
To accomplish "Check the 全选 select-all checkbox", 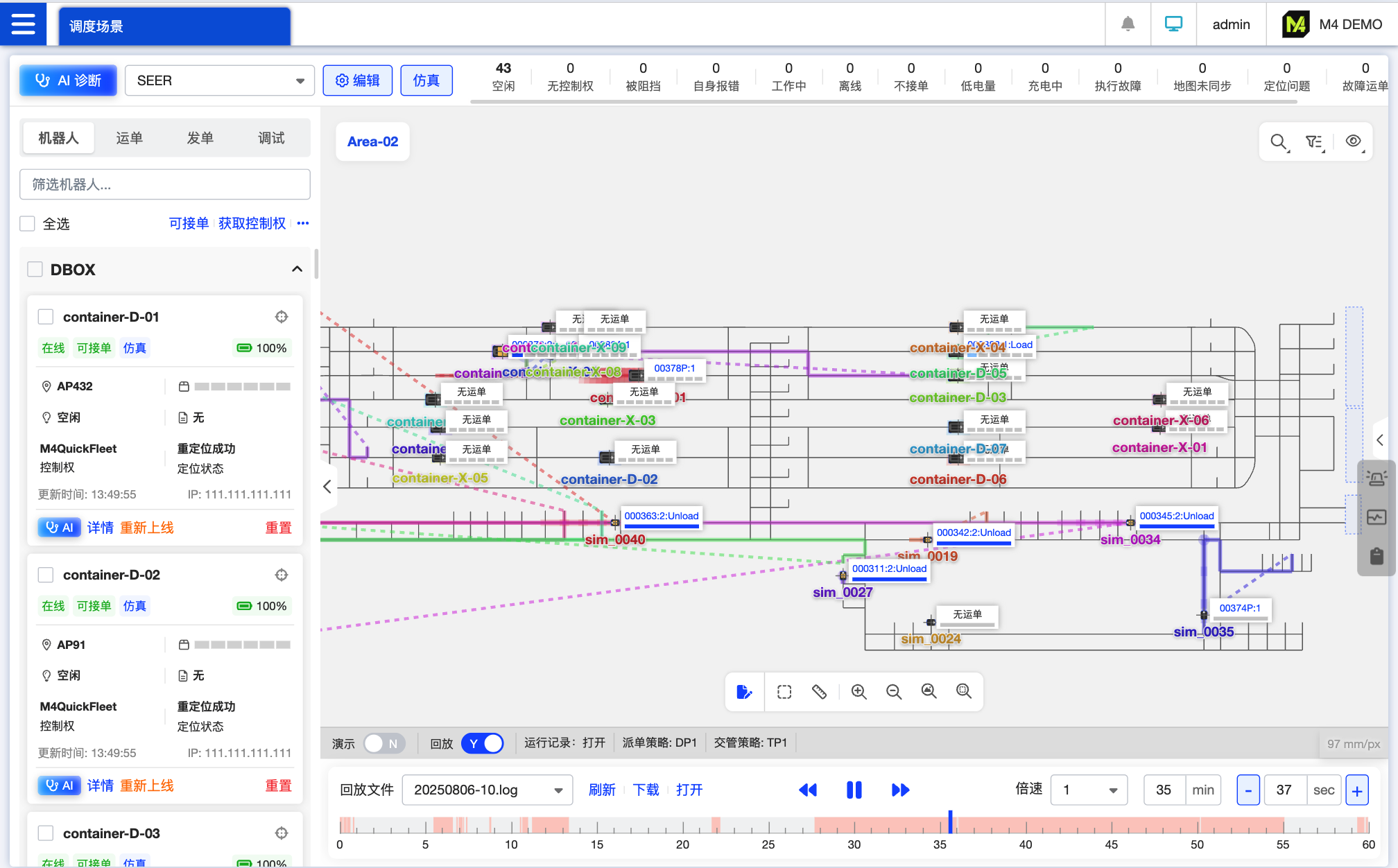I will click(28, 224).
